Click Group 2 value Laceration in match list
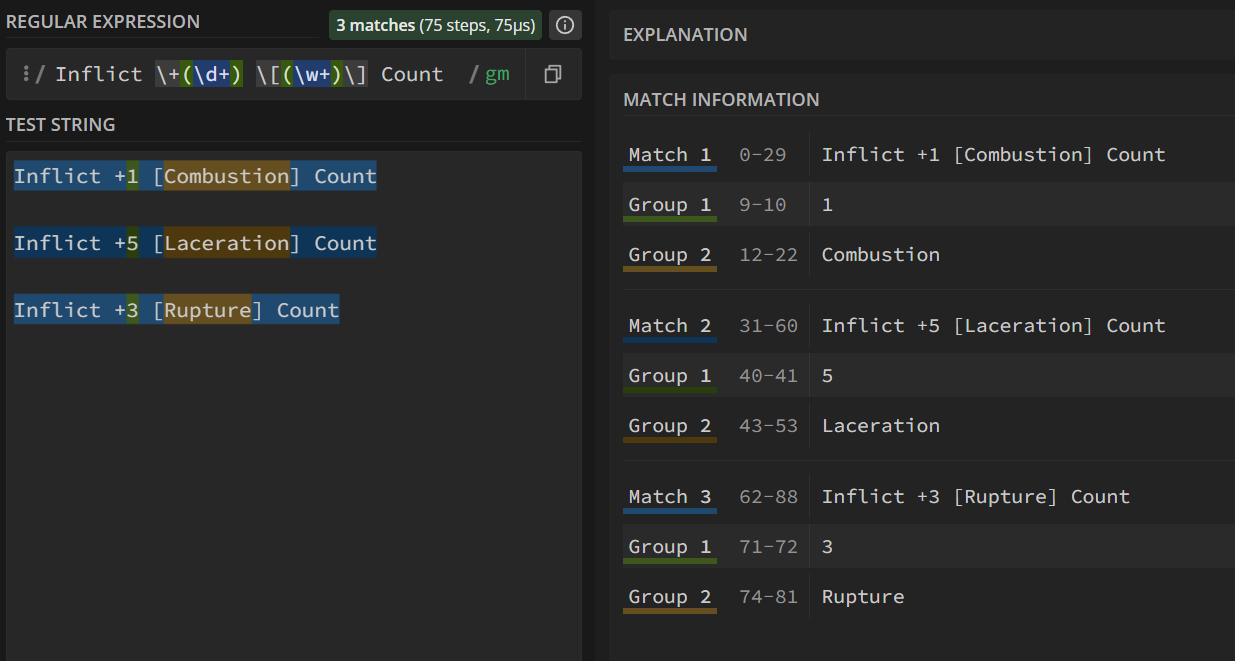 click(x=880, y=426)
